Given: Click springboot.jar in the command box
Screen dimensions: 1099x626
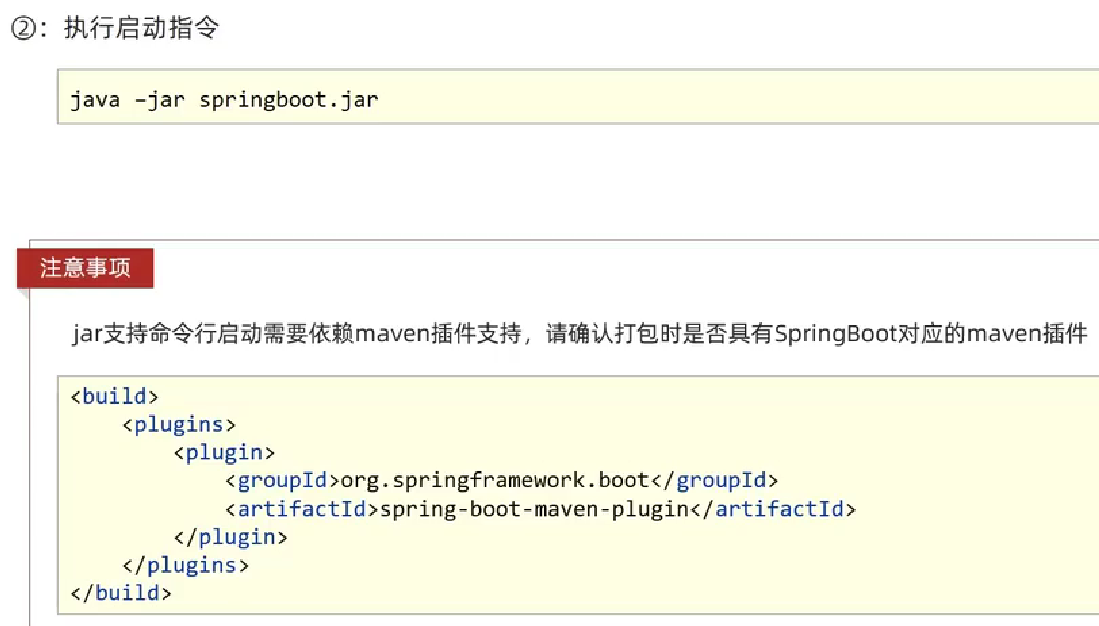Looking at the screenshot, I should coord(288,100).
